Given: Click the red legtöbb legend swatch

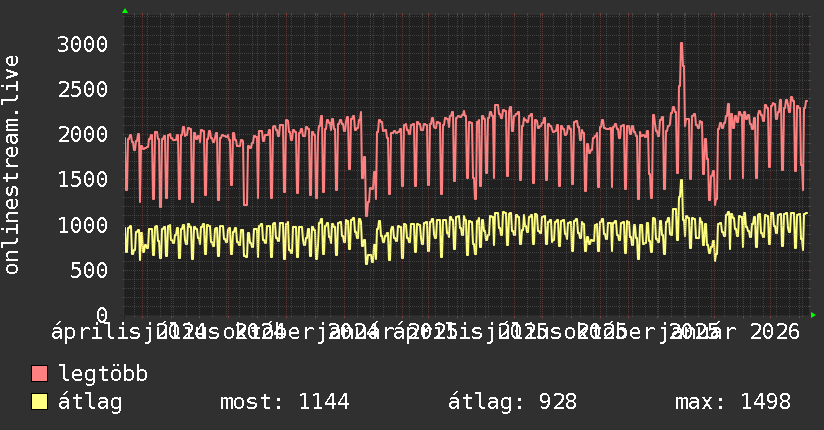Looking at the screenshot, I should tap(39, 373).
